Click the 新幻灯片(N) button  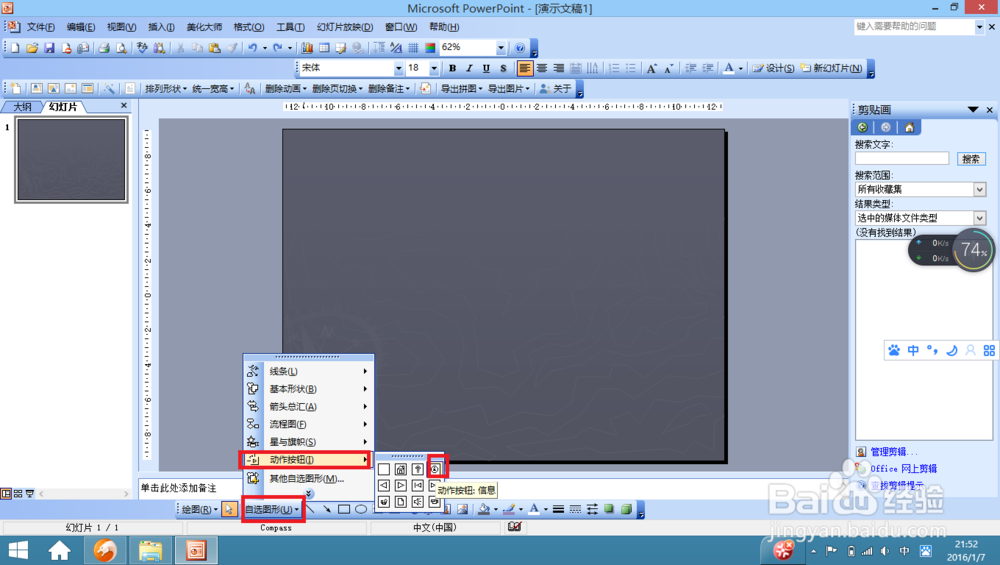tap(832, 68)
